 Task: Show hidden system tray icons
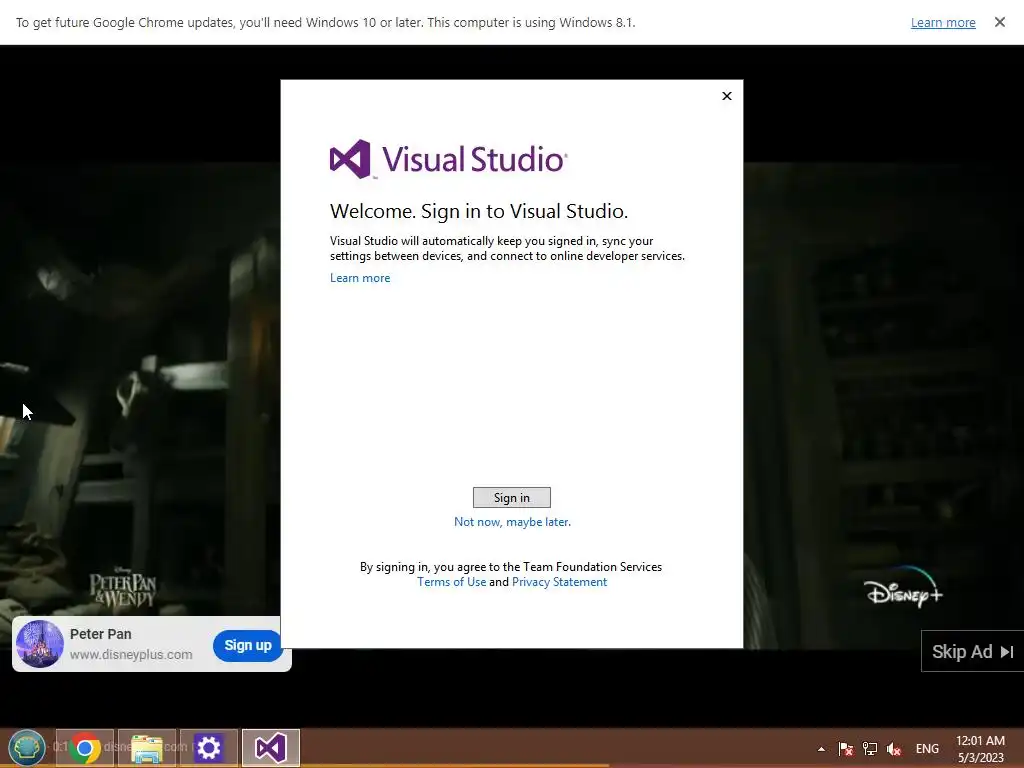pos(821,749)
